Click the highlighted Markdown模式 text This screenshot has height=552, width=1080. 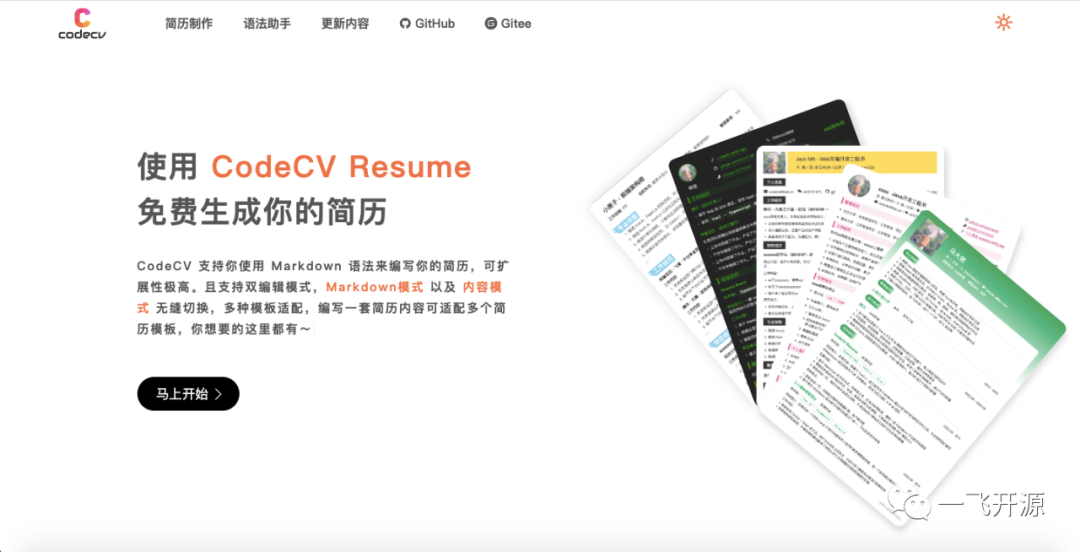click(x=375, y=287)
